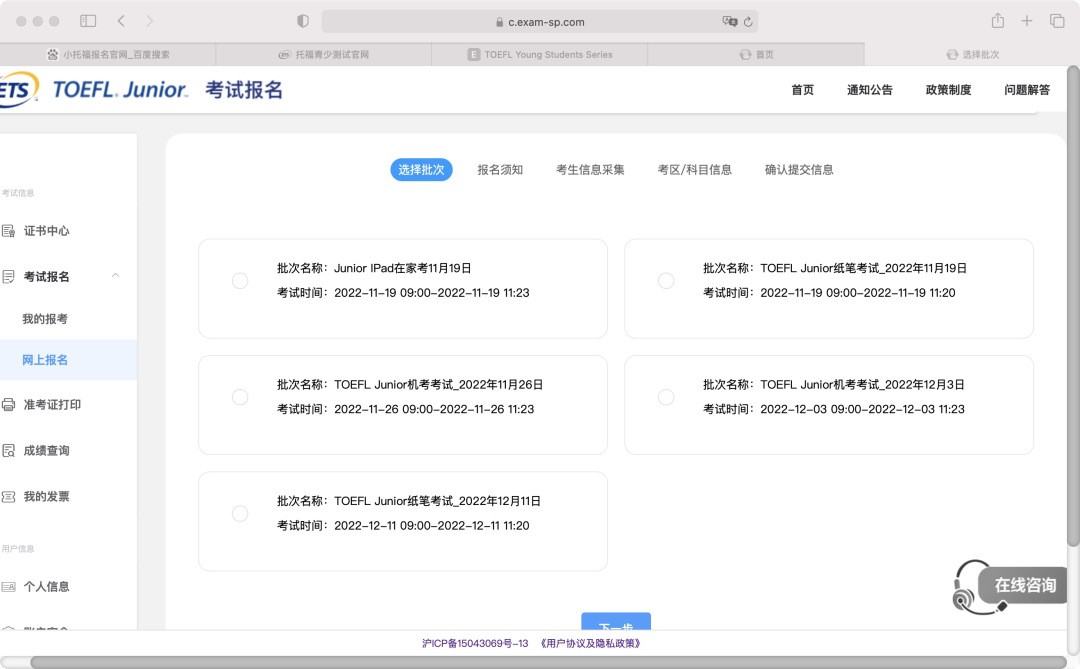Screen dimensions: 1080x669
Task: Select the 机考考试_2022年11月26日 batch radio
Action: (x=240, y=398)
